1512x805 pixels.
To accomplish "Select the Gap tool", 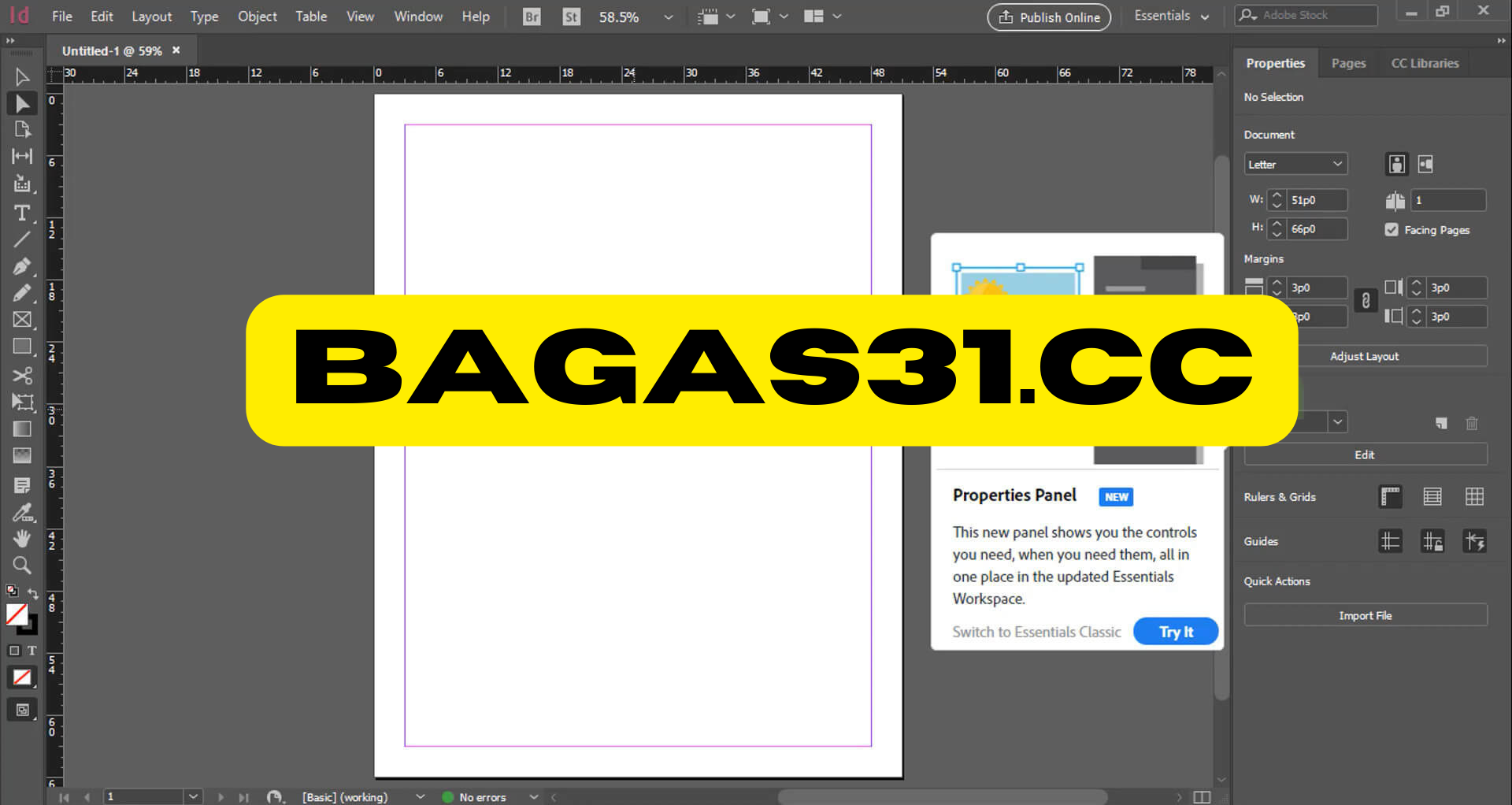I will tap(21, 156).
